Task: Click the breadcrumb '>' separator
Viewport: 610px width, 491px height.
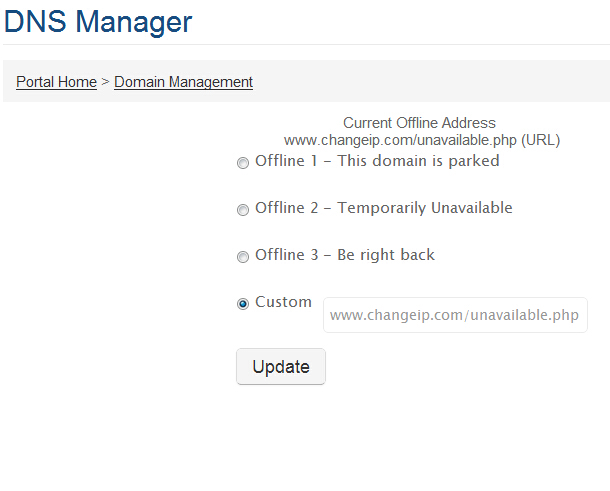Action: pyautogui.click(x=105, y=82)
